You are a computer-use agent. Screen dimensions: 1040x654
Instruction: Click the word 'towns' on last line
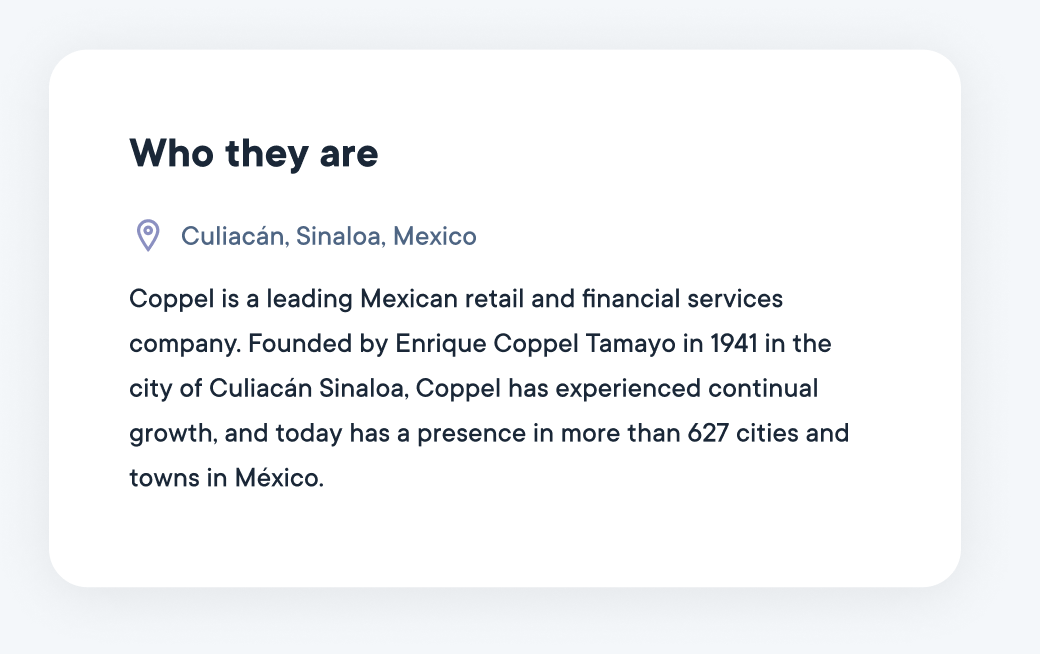[x=164, y=478]
